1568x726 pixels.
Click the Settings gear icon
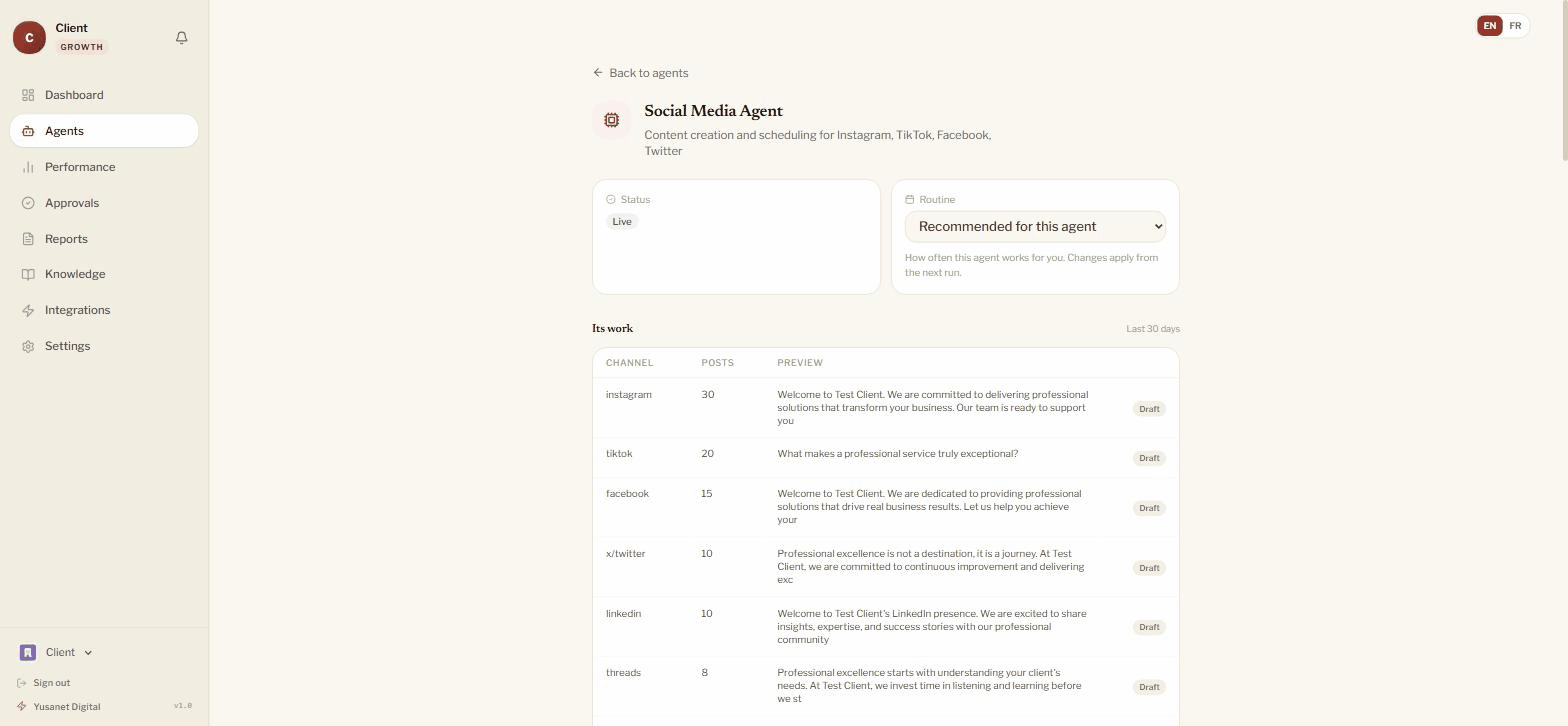coord(28,346)
